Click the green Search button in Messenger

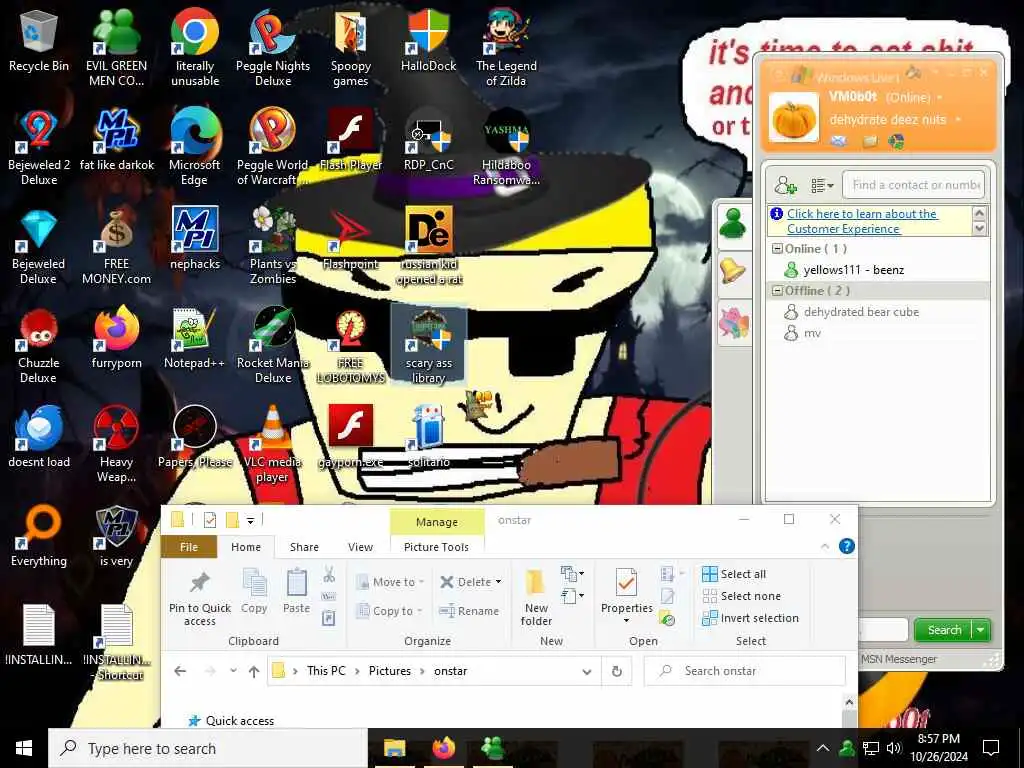coord(944,630)
